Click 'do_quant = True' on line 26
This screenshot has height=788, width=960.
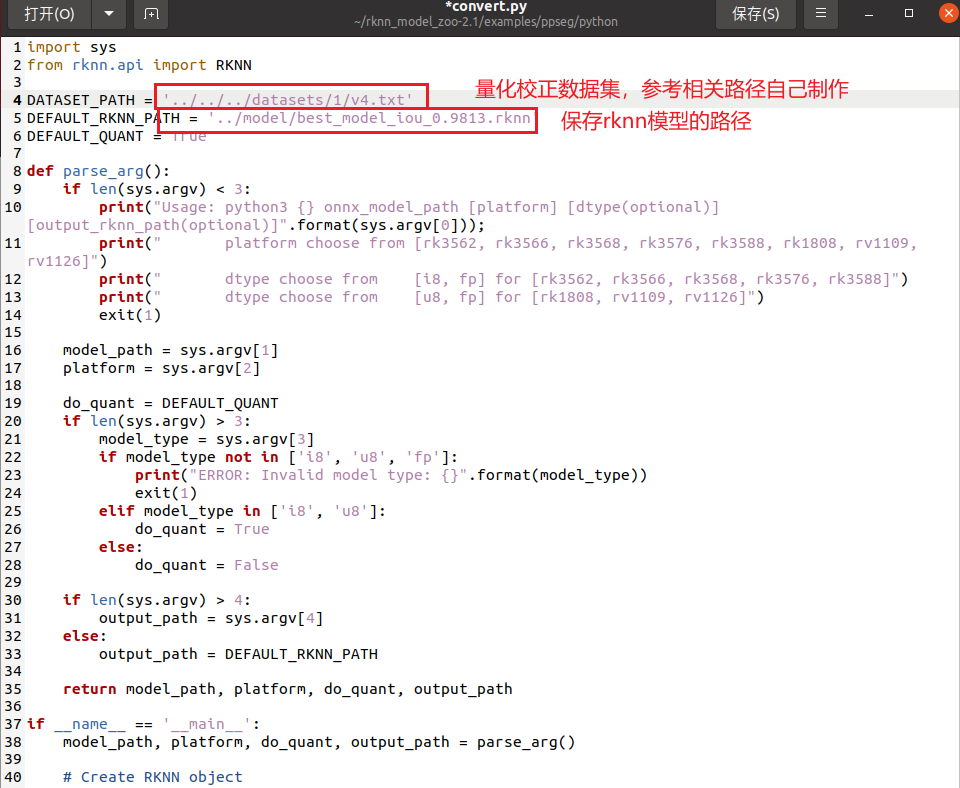coord(202,529)
